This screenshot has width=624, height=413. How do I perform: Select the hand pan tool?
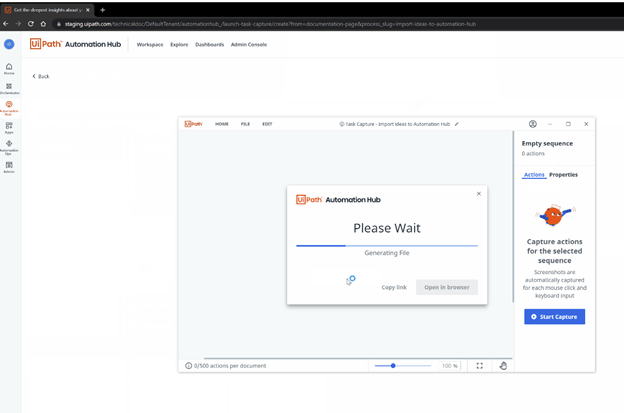click(503, 366)
